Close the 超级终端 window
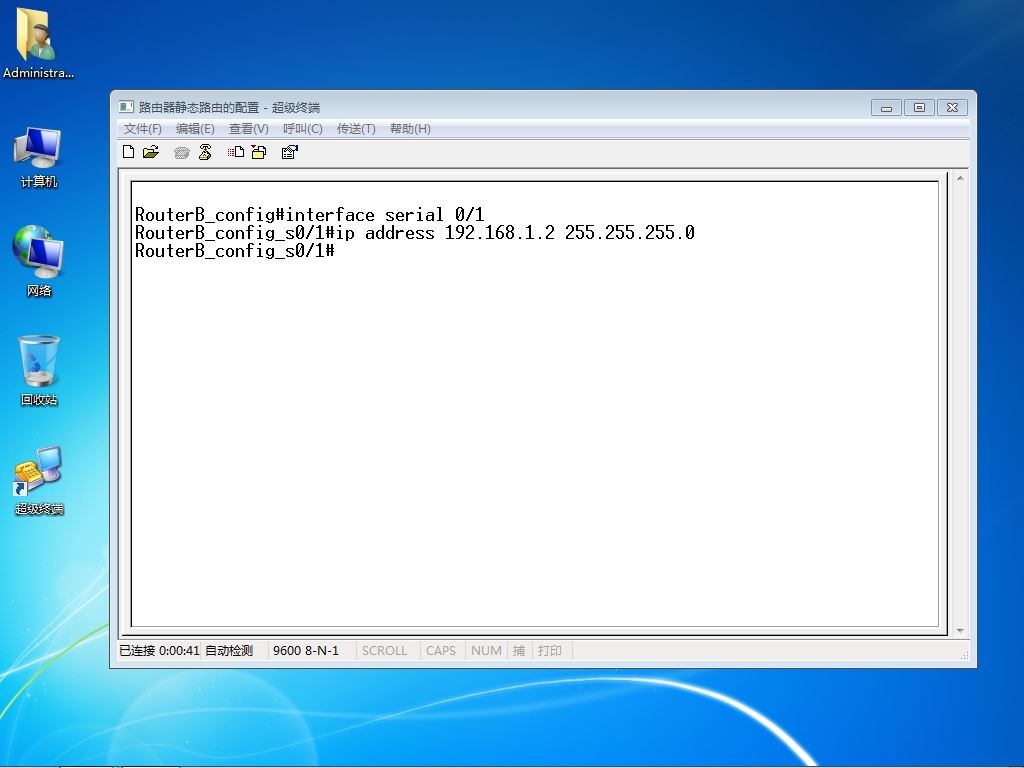Viewport: 1024px width, 768px height. tap(953, 108)
